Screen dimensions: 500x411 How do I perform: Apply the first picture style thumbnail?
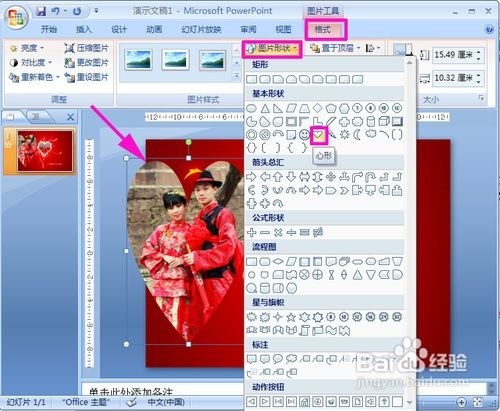pyautogui.click(x=138, y=60)
